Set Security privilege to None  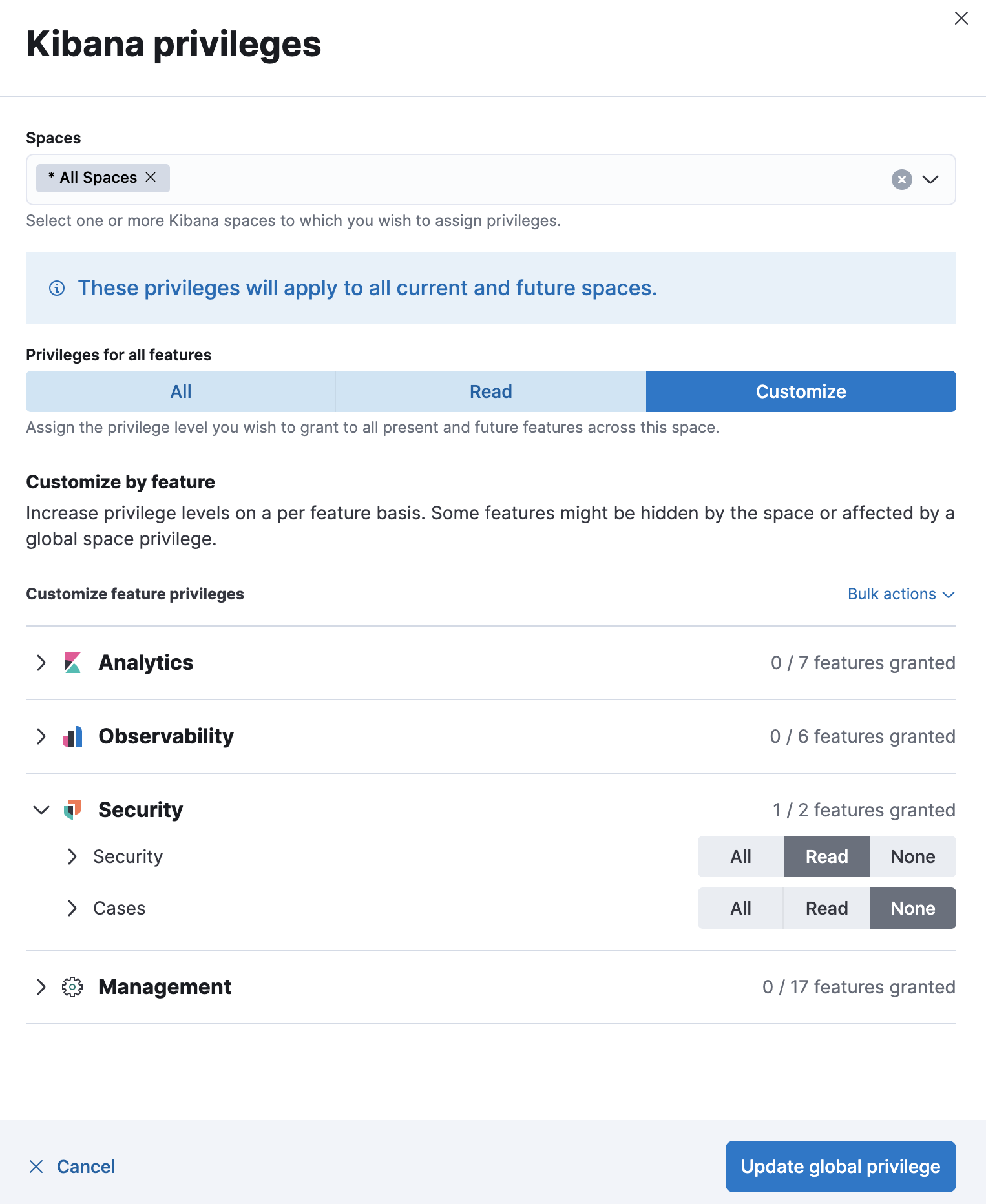click(x=912, y=856)
